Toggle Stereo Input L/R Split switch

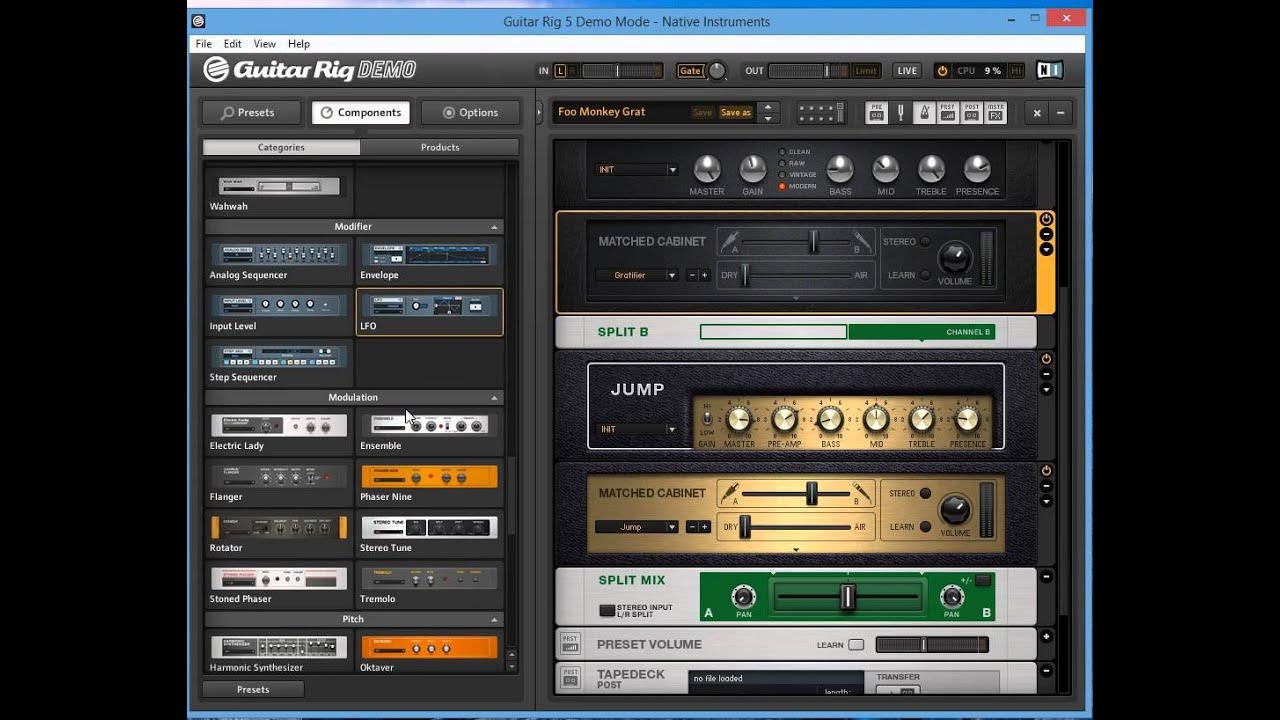pyautogui.click(x=607, y=610)
